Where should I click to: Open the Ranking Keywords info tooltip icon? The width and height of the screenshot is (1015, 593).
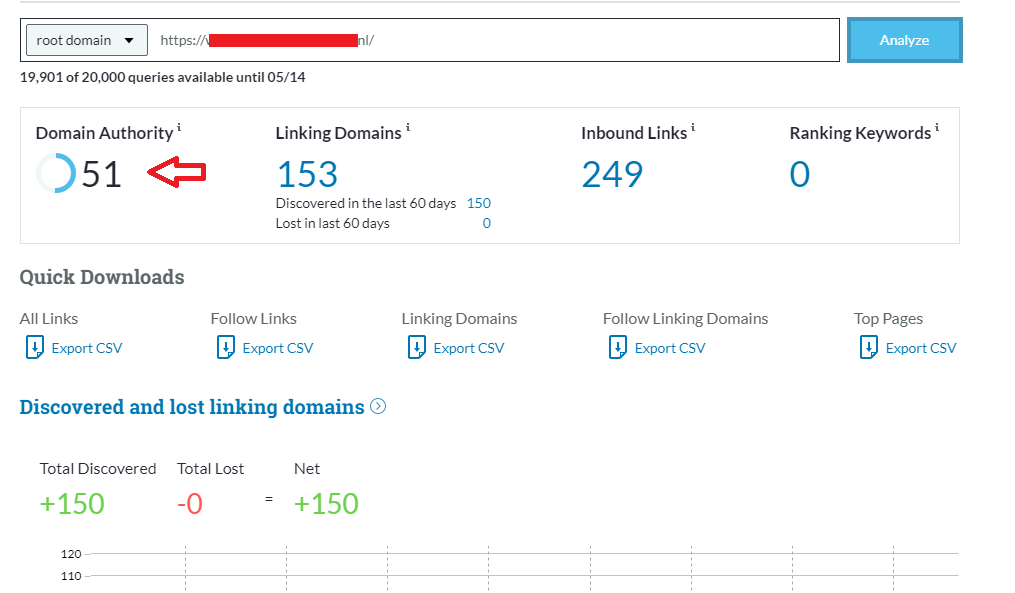point(936,126)
